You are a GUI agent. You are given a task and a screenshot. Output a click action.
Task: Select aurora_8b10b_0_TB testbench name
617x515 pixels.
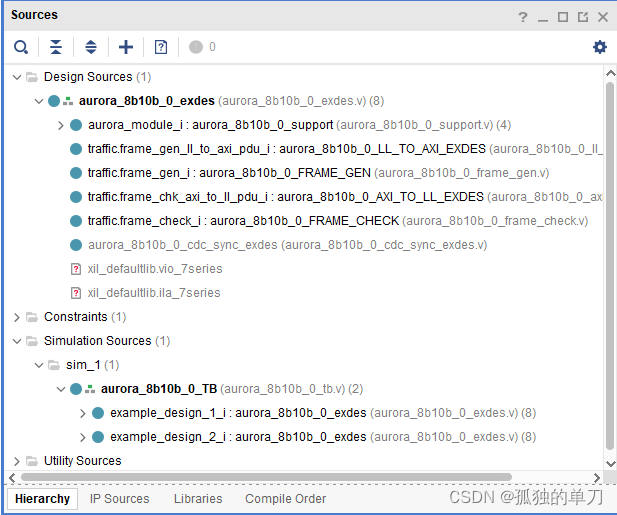tap(159, 389)
